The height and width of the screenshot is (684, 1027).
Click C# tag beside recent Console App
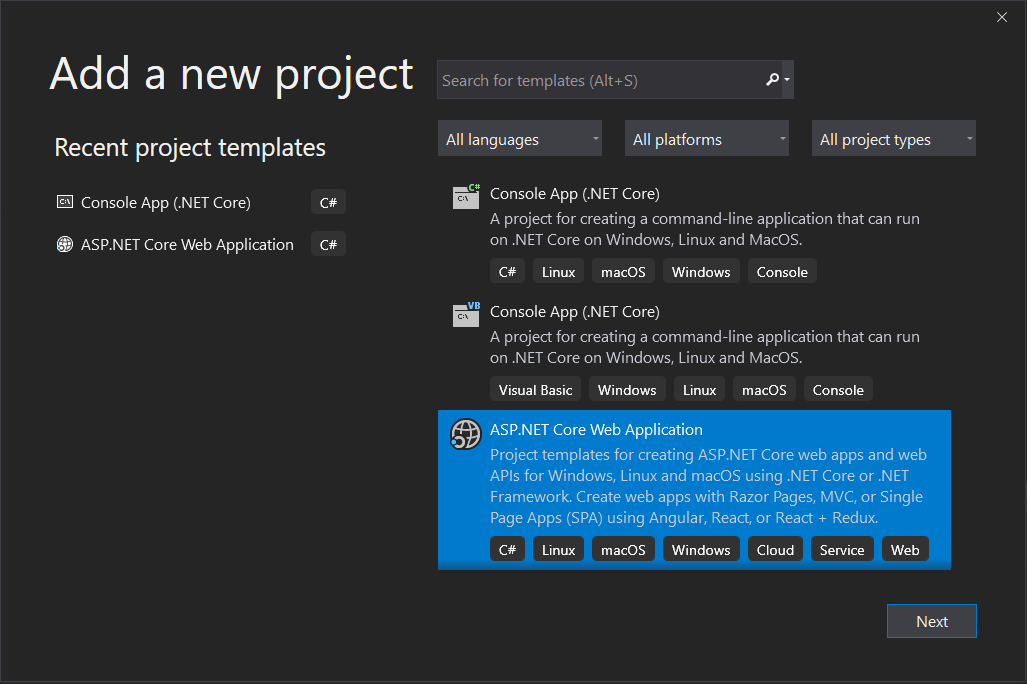click(328, 202)
